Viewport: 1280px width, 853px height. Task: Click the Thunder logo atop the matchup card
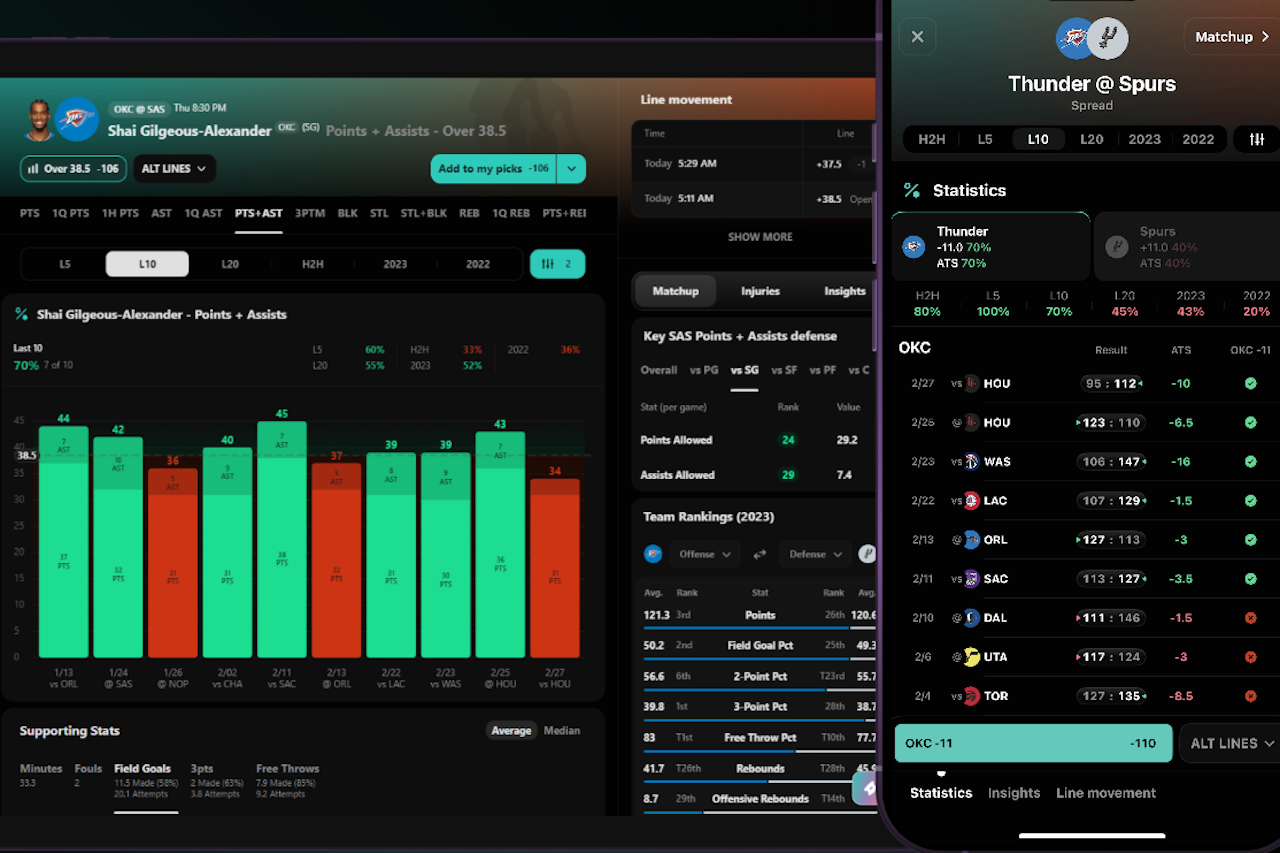[x=1075, y=40]
